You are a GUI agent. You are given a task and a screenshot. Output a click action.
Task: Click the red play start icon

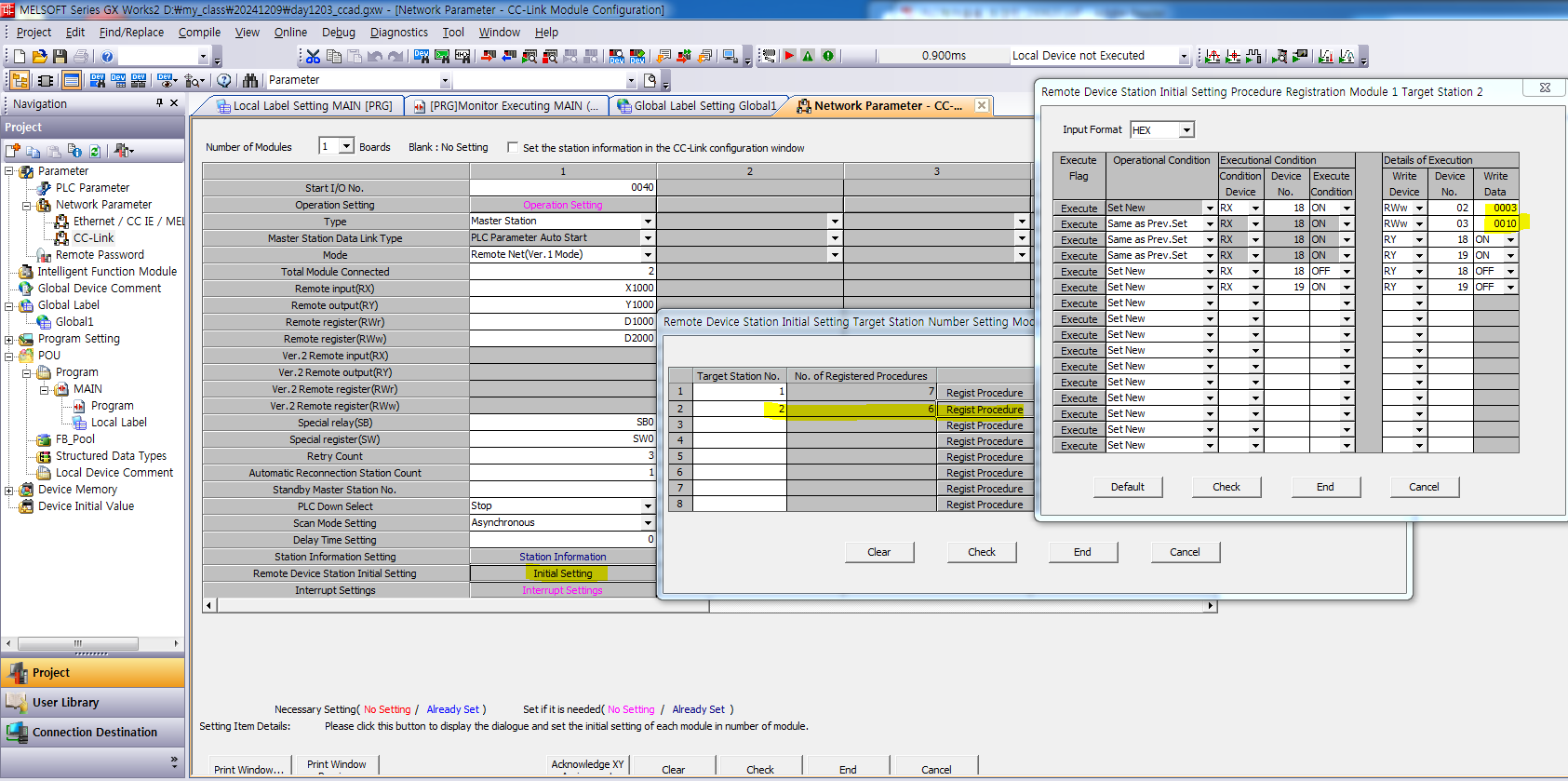coord(789,56)
